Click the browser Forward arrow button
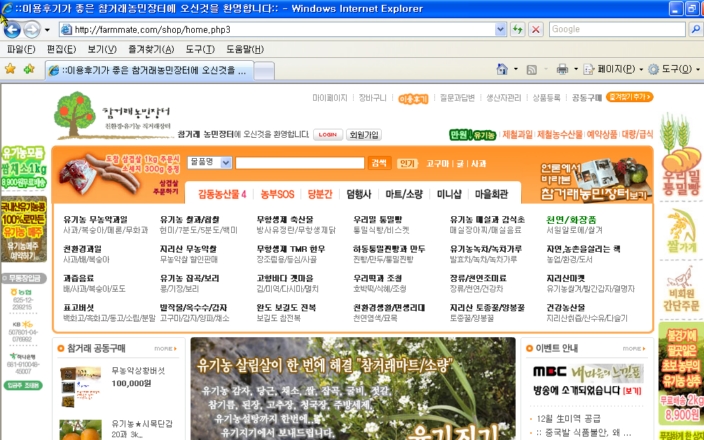This screenshot has height=440, width=704. 31,30
